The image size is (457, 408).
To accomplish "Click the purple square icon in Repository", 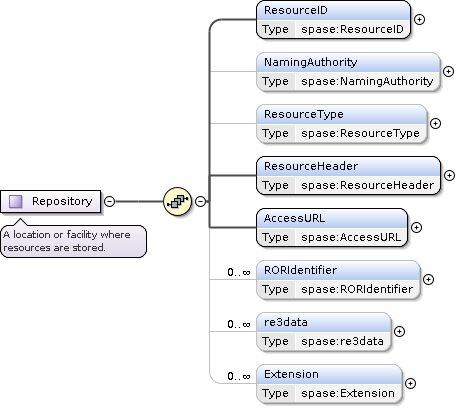I will click(16, 201).
